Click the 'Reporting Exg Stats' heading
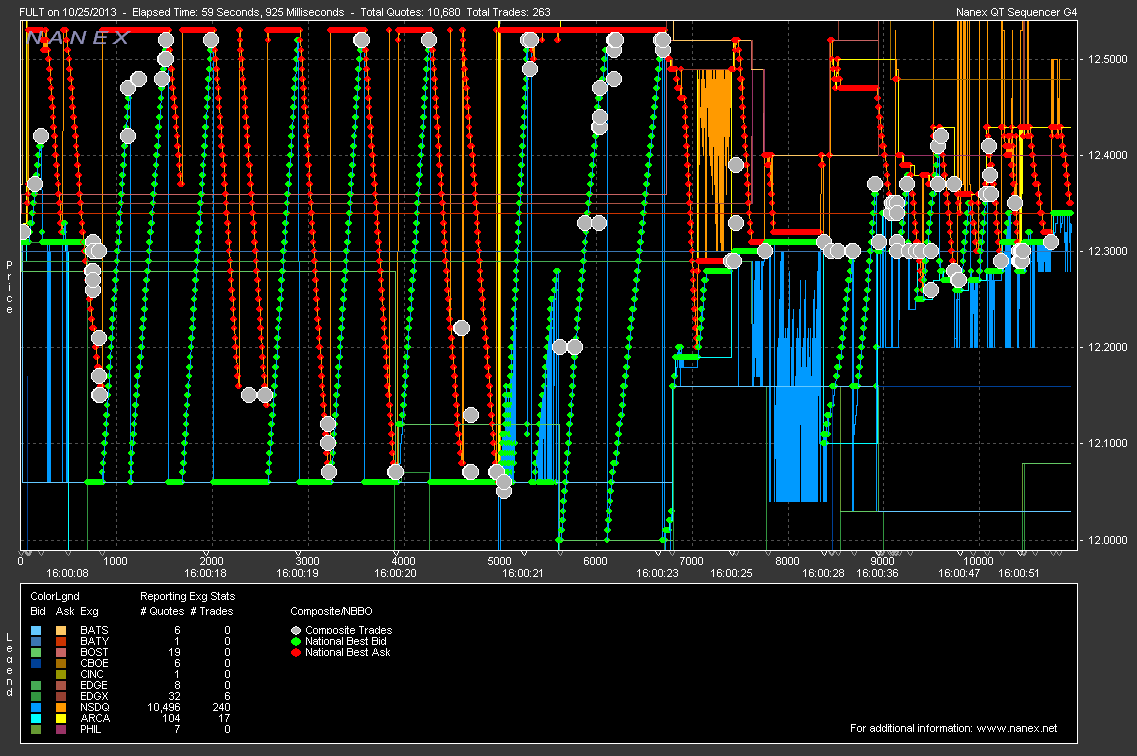Screen dimensions: 1137x756 (187, 596)
